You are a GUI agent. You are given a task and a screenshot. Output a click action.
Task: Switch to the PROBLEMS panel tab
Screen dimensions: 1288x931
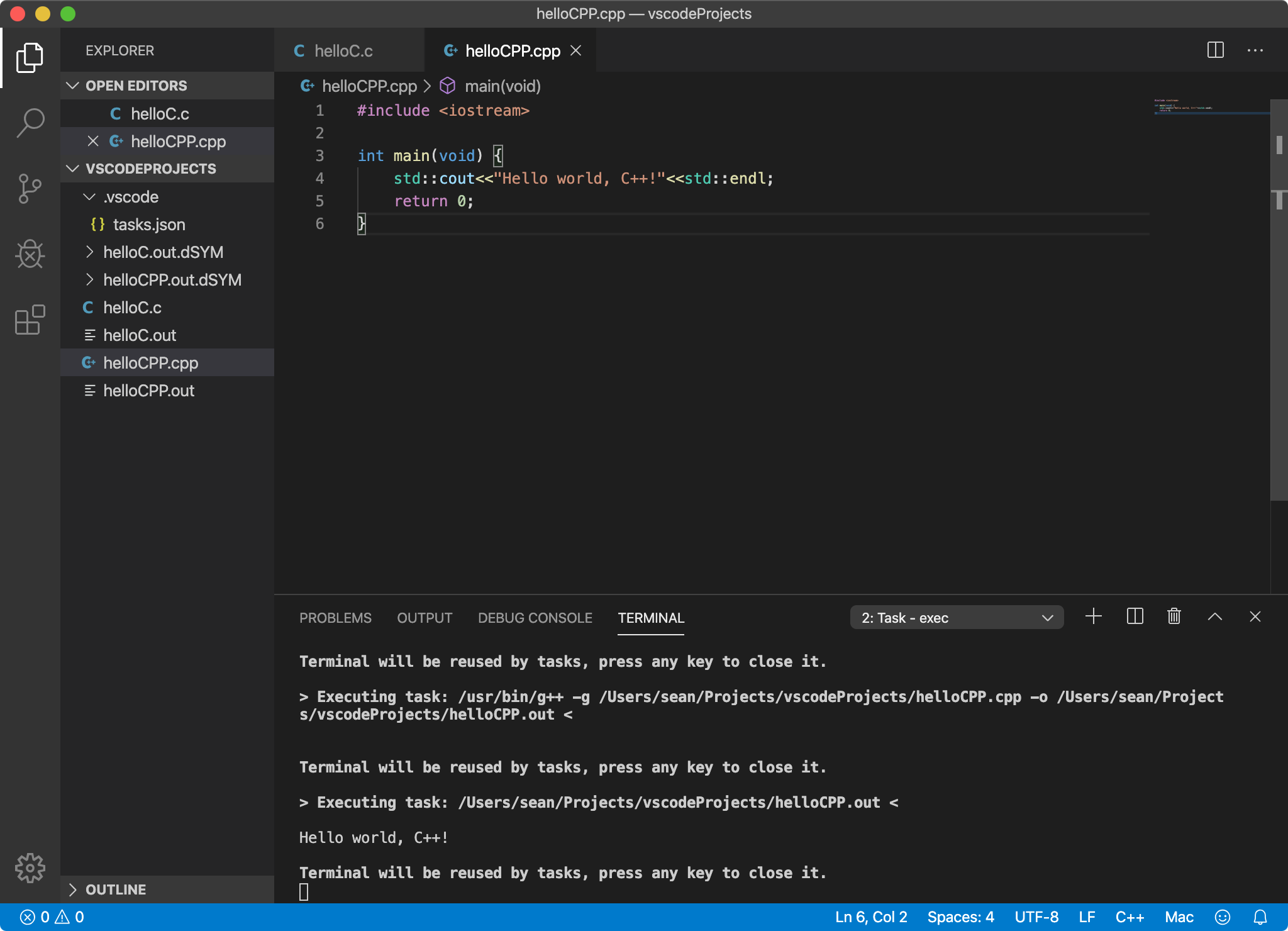tap(335, 618)
